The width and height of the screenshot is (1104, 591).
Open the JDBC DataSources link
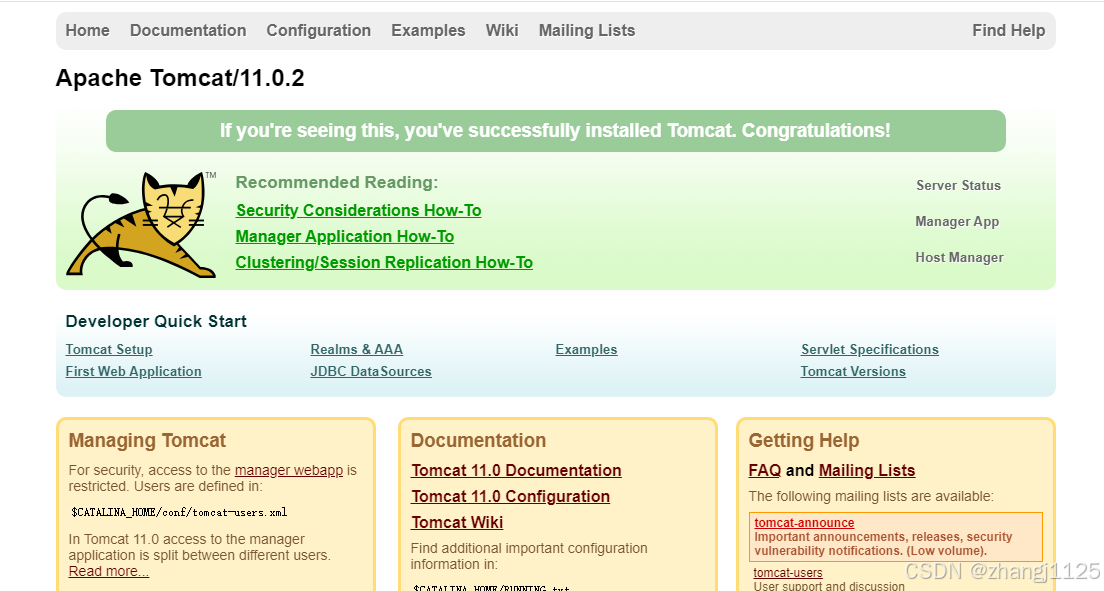point(370,371)
